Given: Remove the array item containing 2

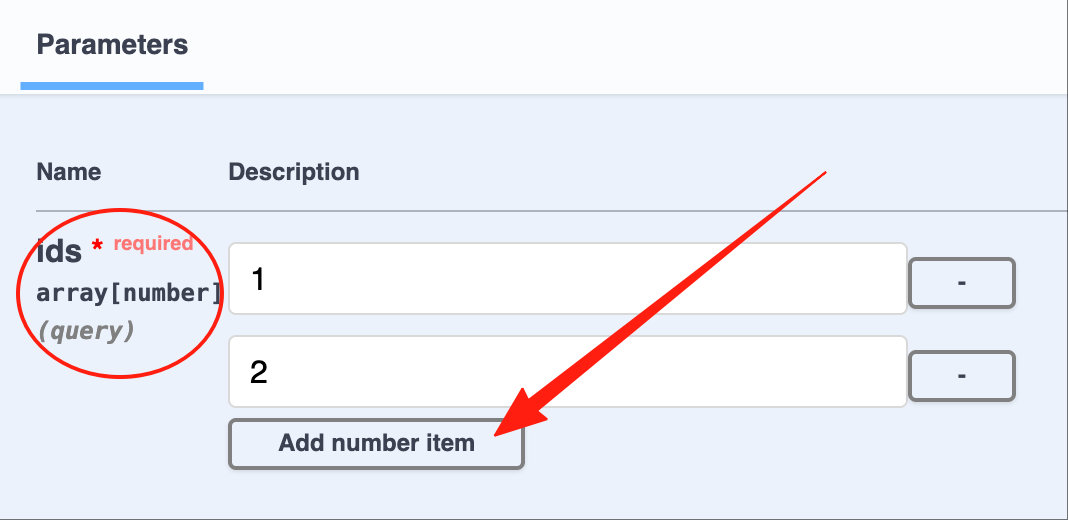Looking at the screenshot, I should tap(962, 376).
